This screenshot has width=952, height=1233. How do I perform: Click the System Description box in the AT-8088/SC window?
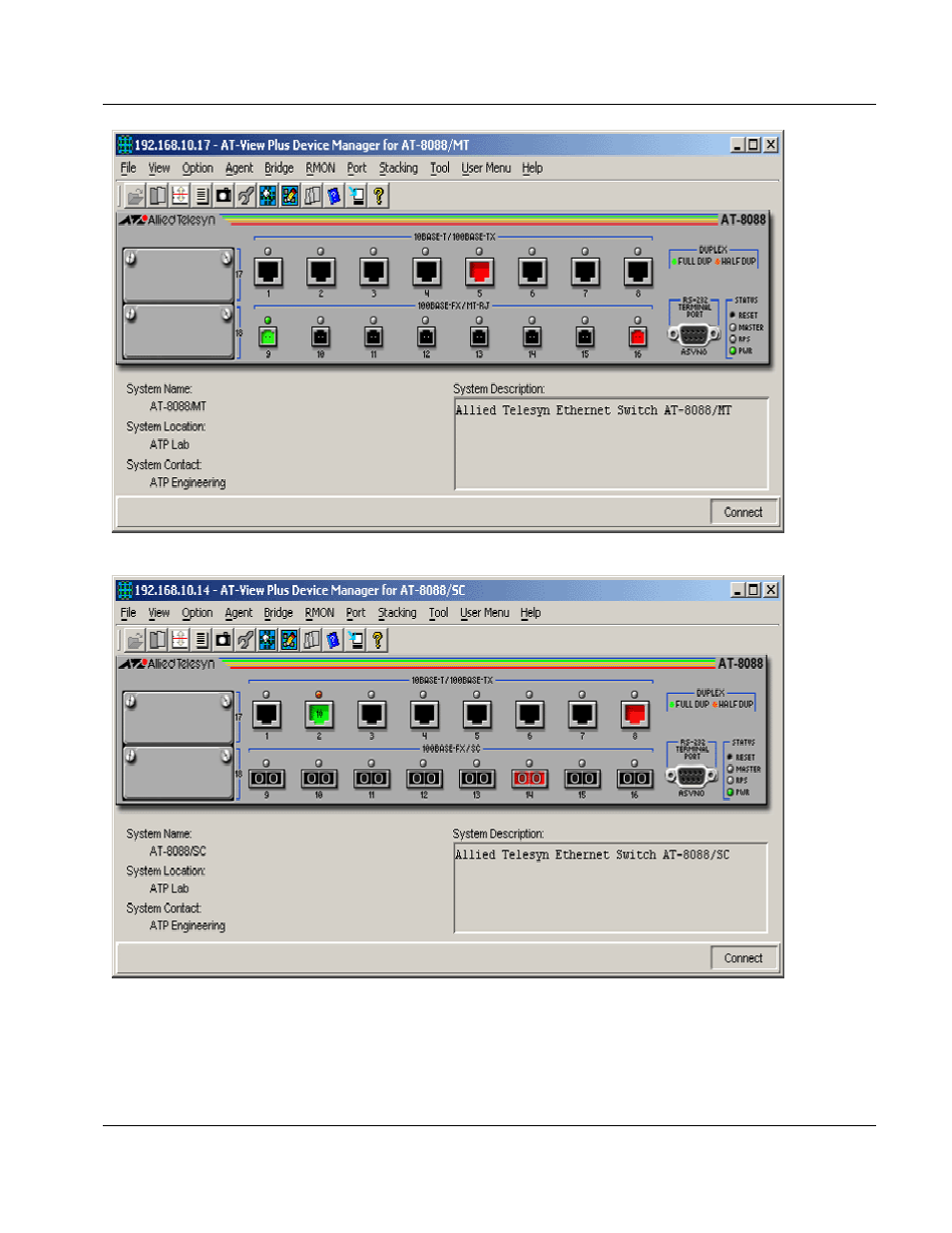611,889
